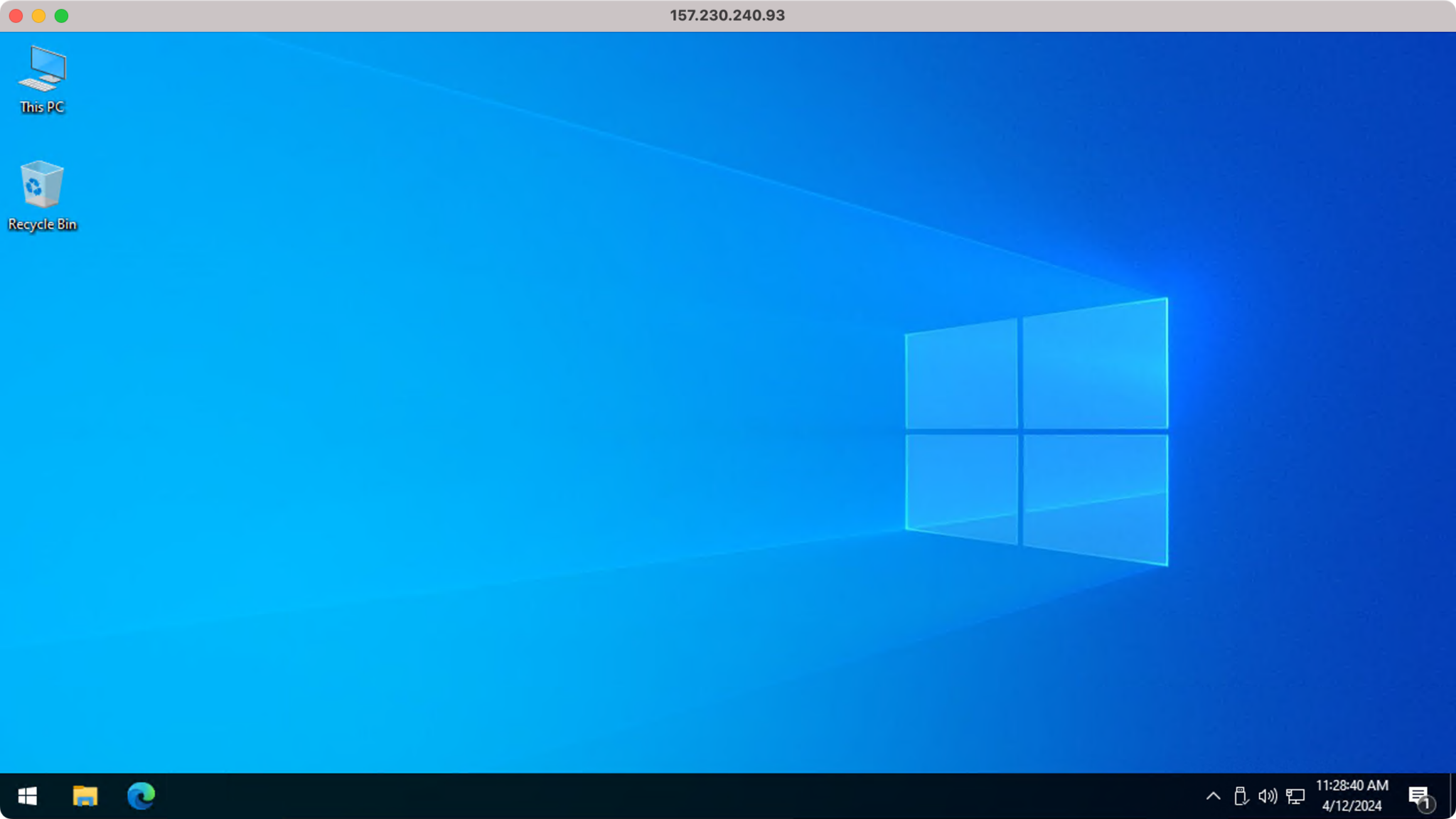Click the show desktop strip at taskbar's right edge
The image size is (1456, 819).
(x=1453, y=796)
